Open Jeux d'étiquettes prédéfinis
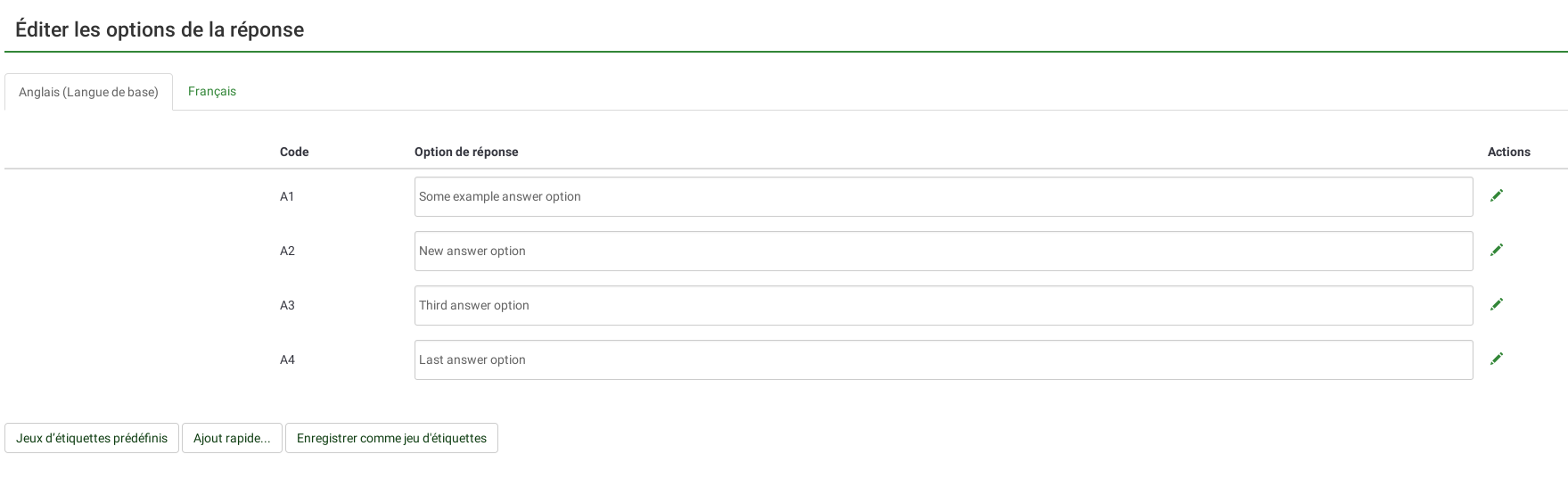This screenshot has width=1568, height=479. tap(92, 438)
